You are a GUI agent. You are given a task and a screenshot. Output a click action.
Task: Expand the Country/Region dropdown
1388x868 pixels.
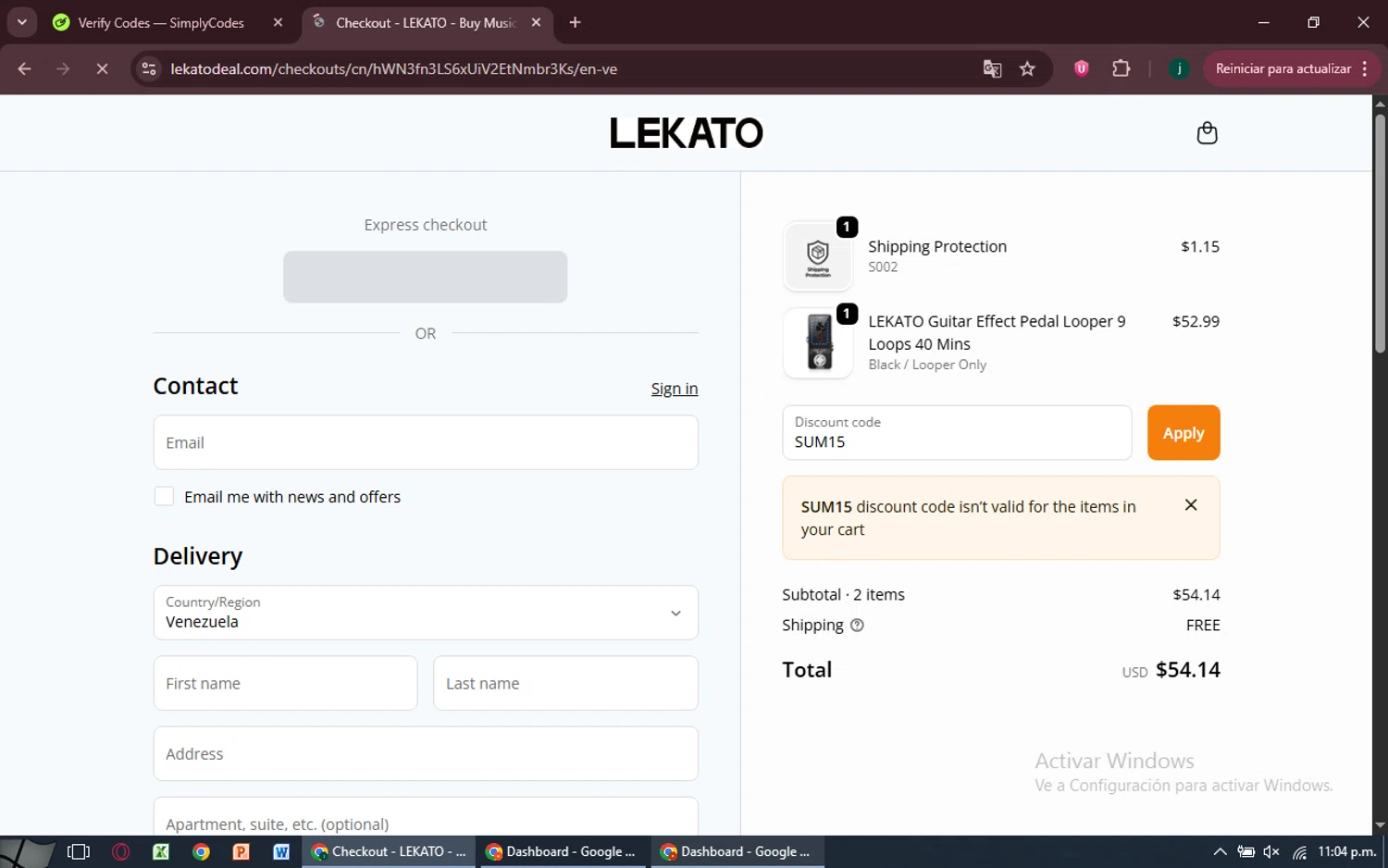tap(426, 613)
